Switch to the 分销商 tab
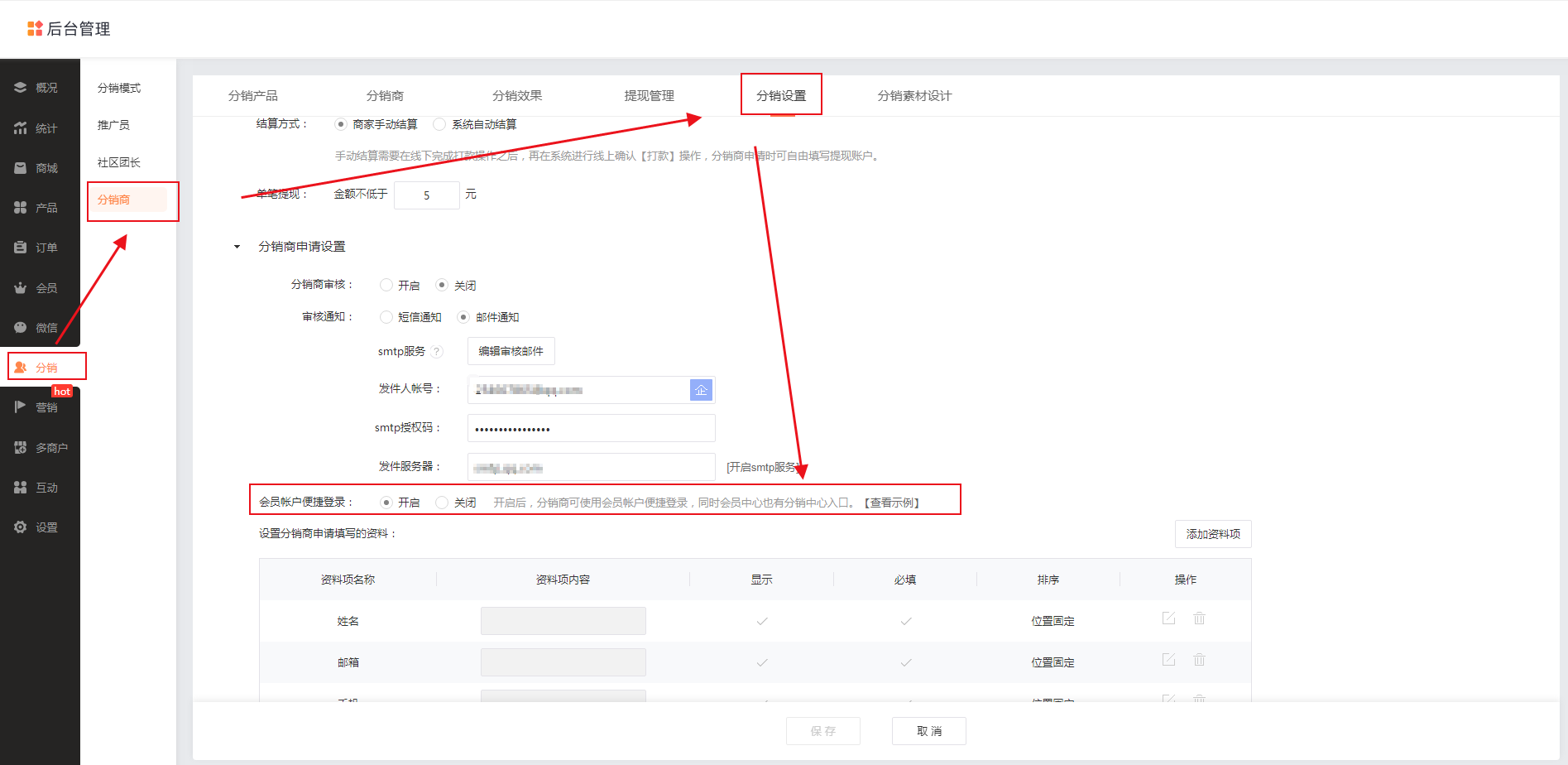 [385, 96]
